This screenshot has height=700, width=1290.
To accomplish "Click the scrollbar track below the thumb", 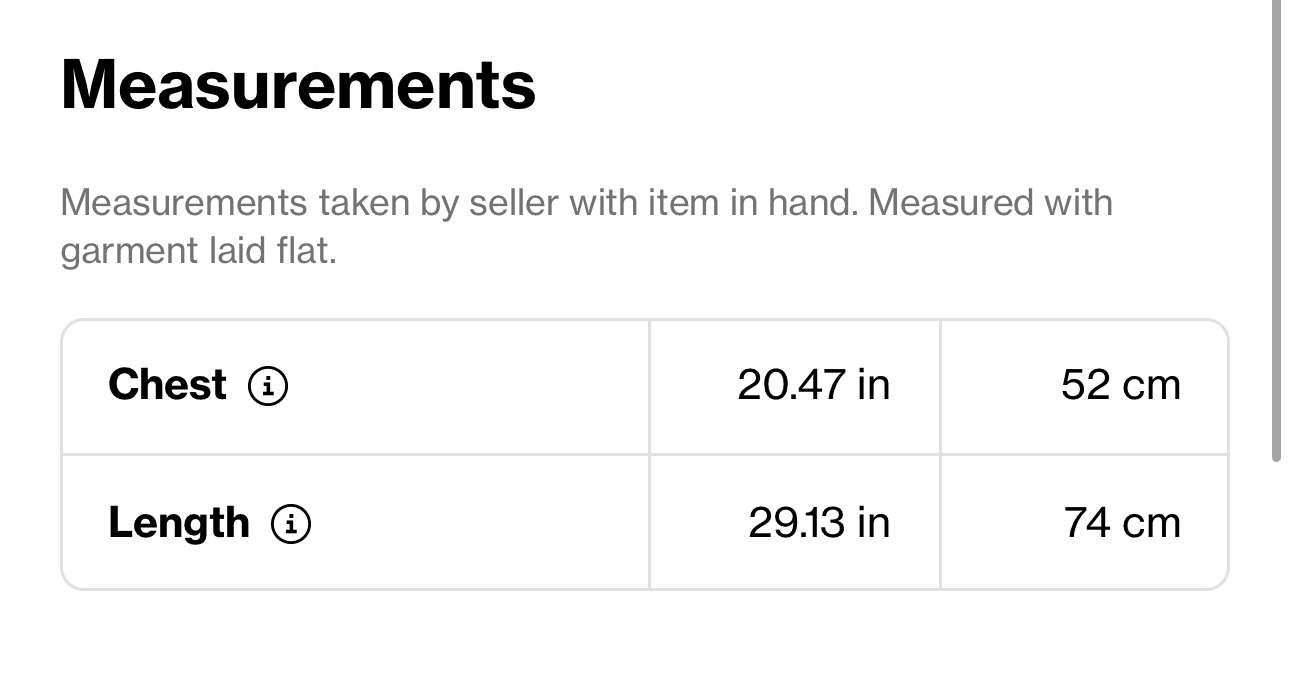I will point(1276,580).
